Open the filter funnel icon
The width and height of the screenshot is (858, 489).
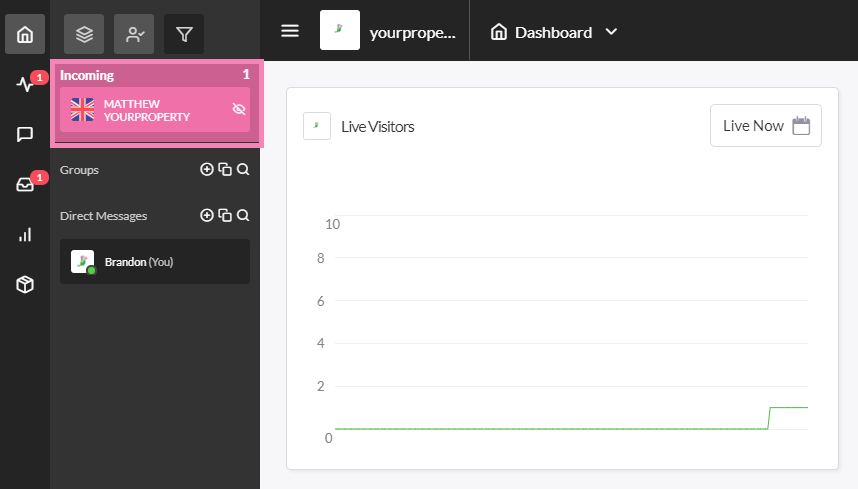184,34
